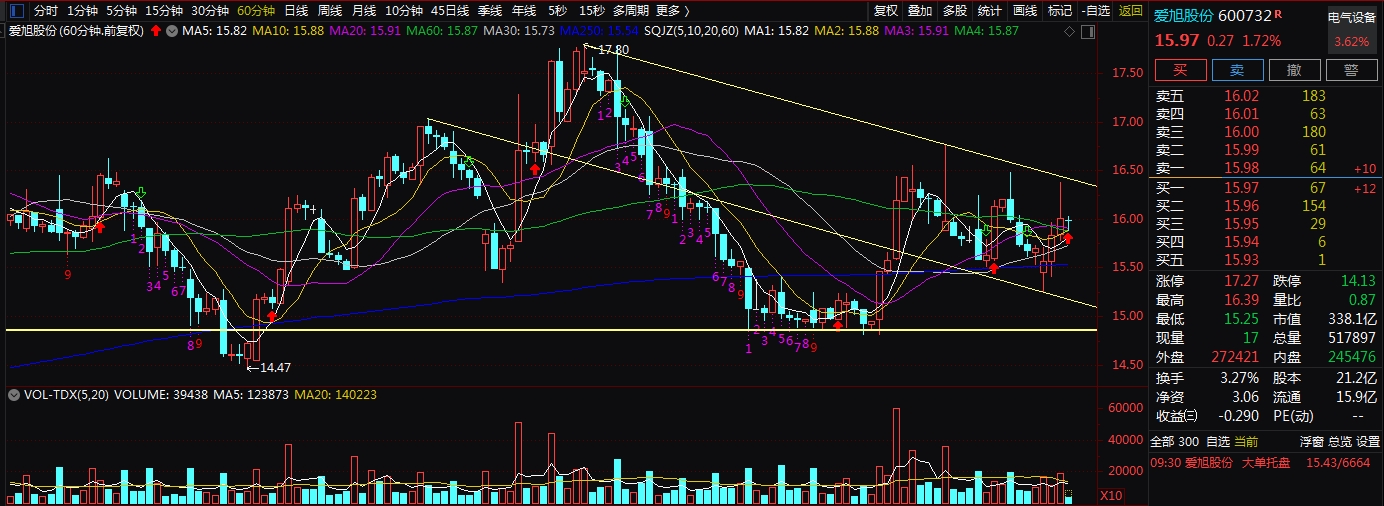Select the 10分钟 period
The height and width of the screenshot is (506, 1384).
click(x=404, y=10)
